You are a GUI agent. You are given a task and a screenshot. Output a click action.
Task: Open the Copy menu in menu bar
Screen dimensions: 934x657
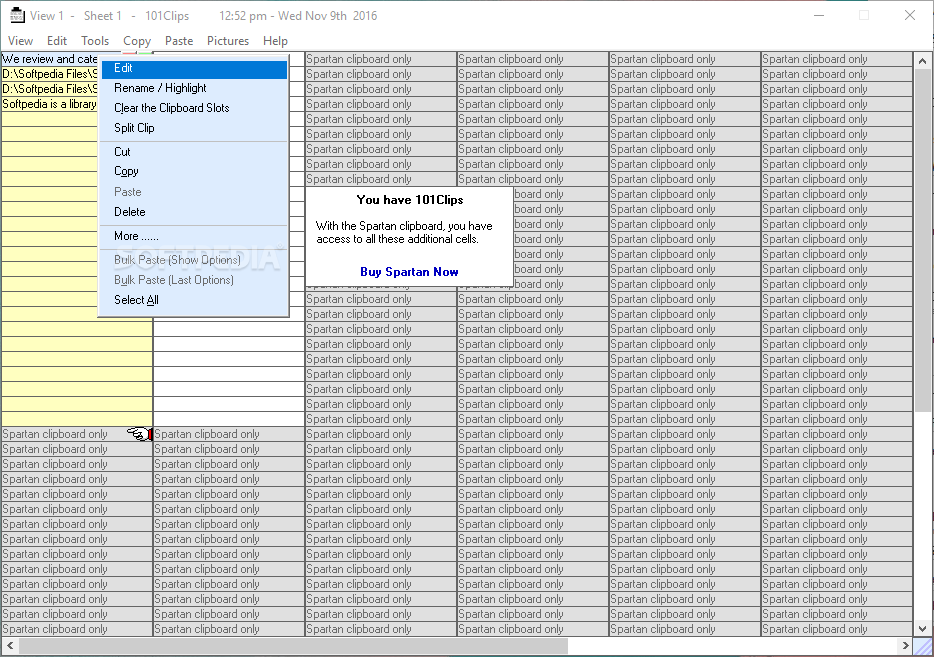click(137, 41)
